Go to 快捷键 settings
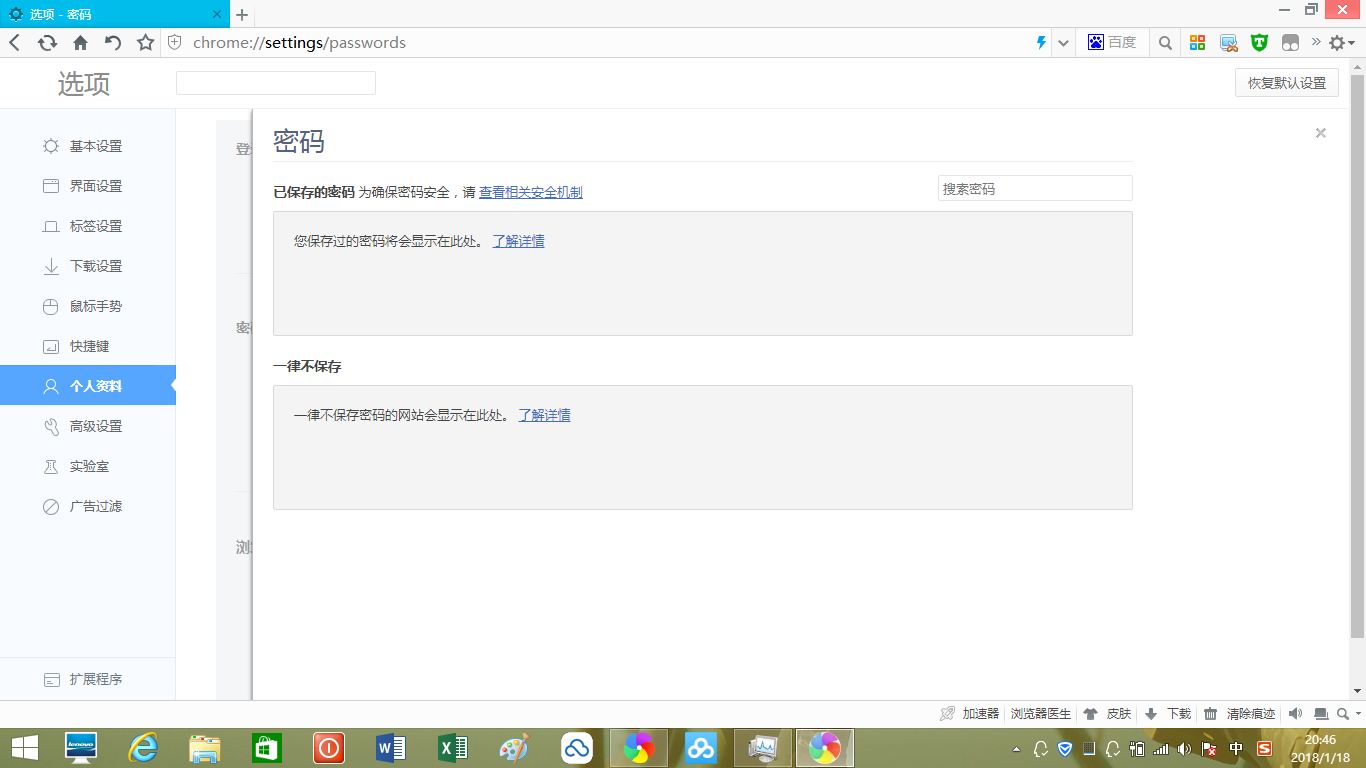This screenshot has height=768, width=1366. pos(88,346)
